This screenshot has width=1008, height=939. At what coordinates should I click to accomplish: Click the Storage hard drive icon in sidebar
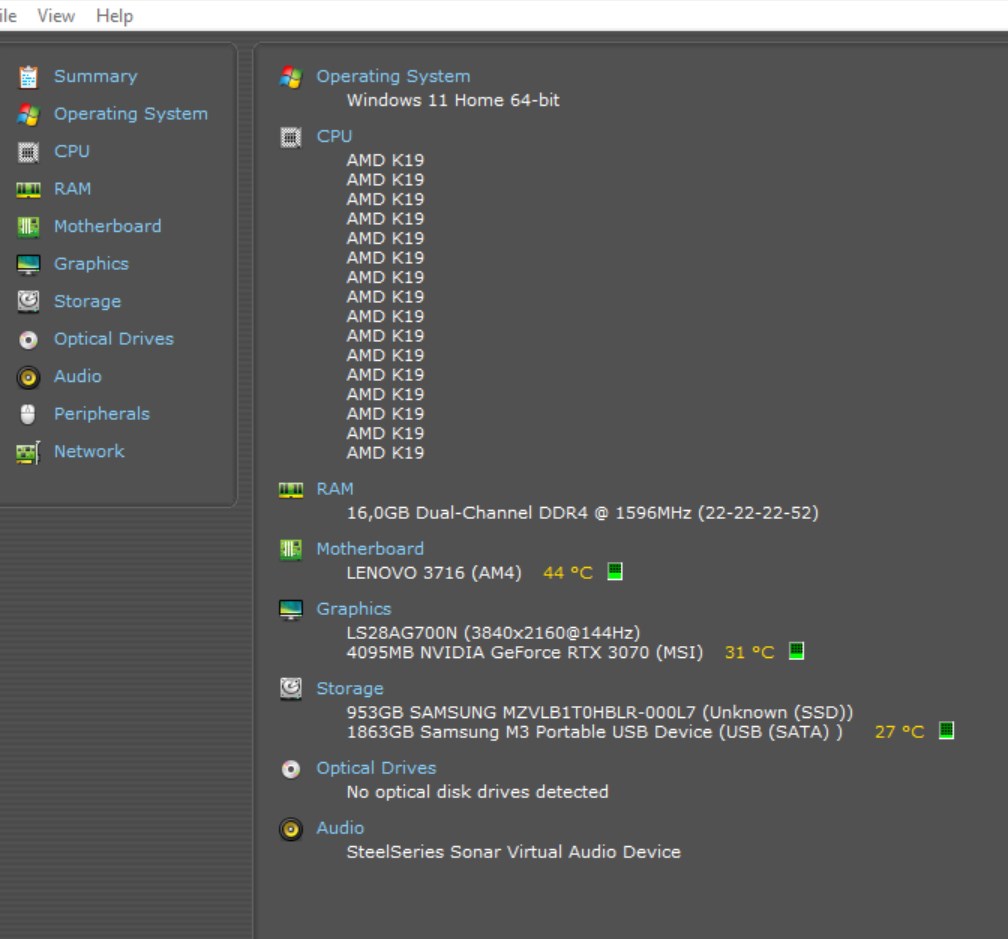28,301
